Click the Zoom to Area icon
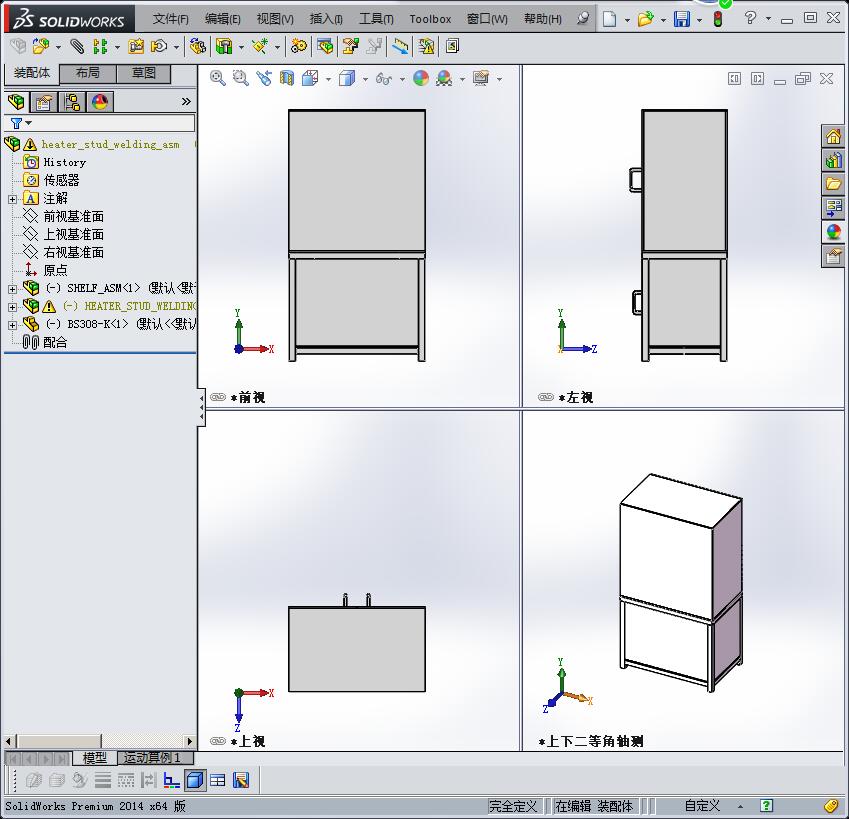This screenshot has width=849, height=819. (x=240, y=78)
